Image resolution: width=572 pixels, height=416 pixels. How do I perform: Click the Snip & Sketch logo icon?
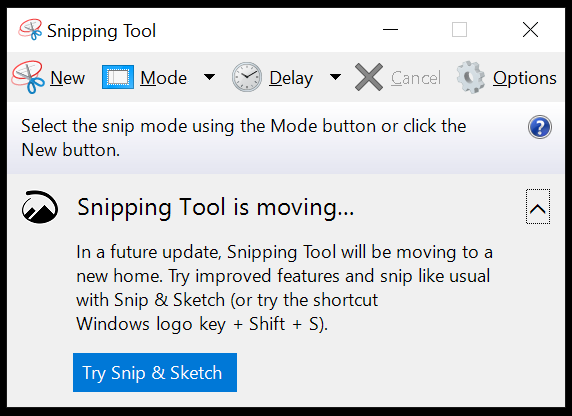(x=40, y=207)
